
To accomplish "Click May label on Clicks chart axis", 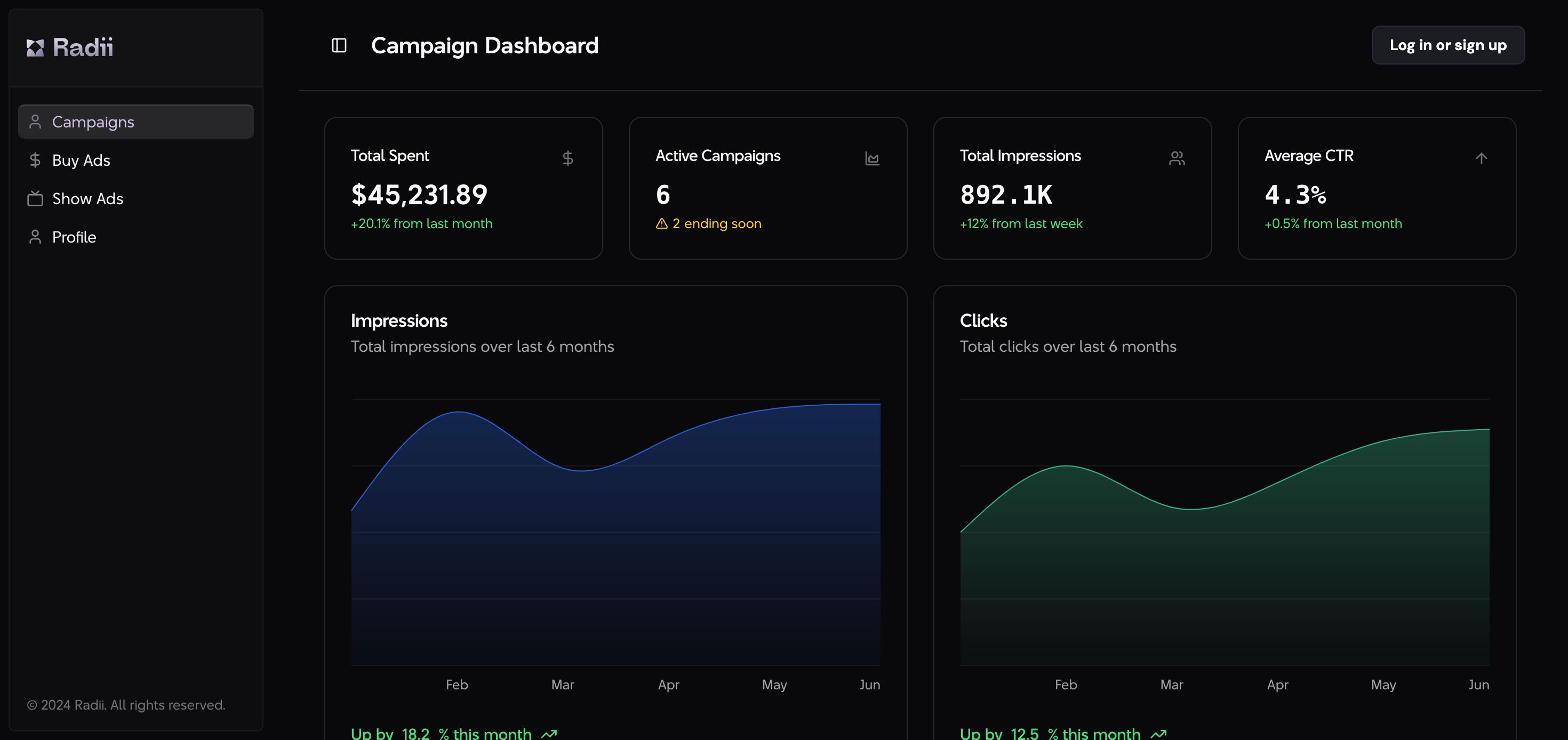I will click(1384, 685).
